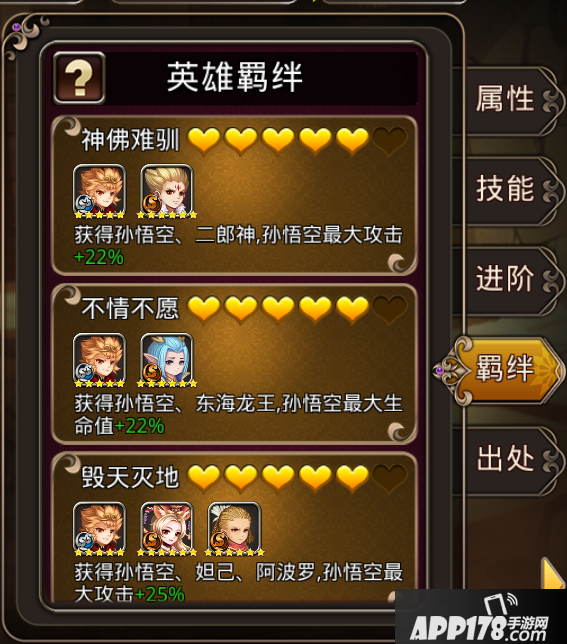The width and height of the screenshot is (567, 644).
Task: Tap 妲己 hero portrait
Action: [167, 529]
